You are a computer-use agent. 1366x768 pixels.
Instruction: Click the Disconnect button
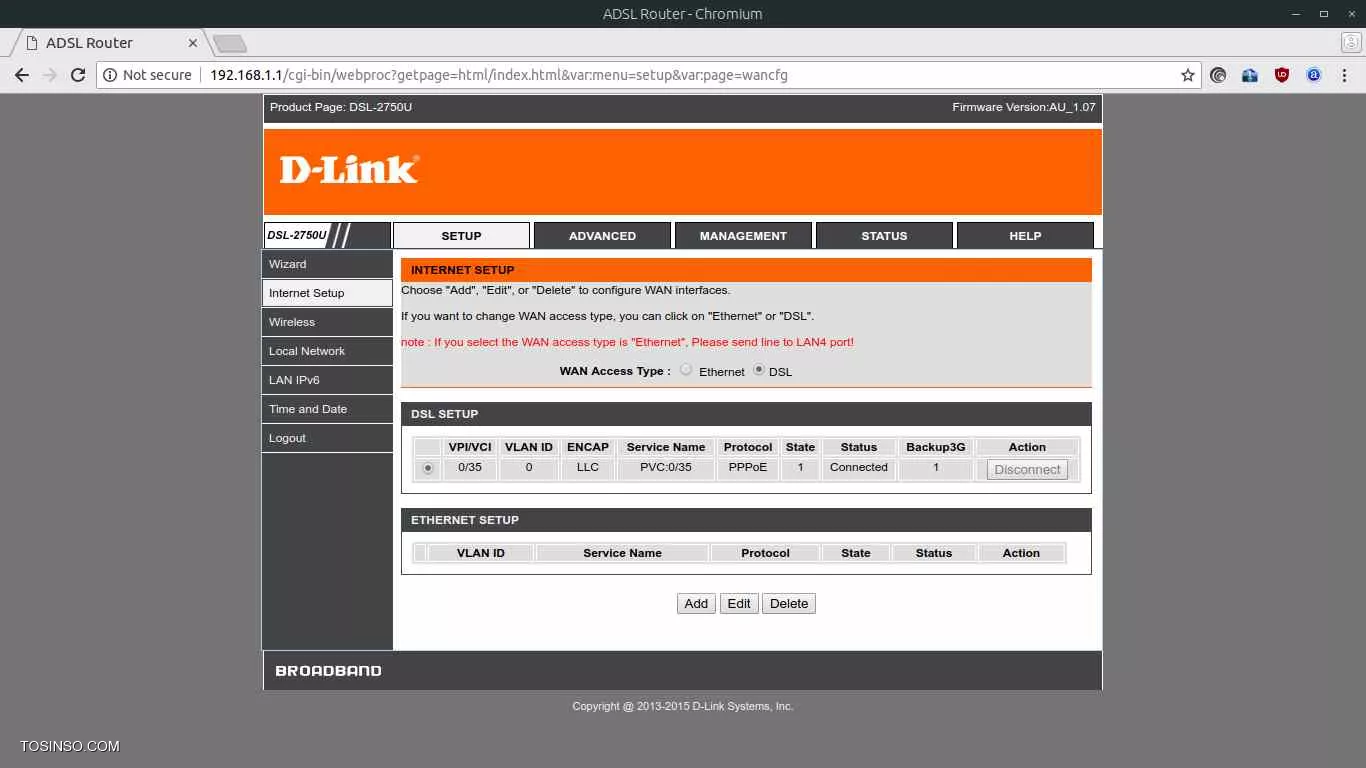[x=1027, y=469]
